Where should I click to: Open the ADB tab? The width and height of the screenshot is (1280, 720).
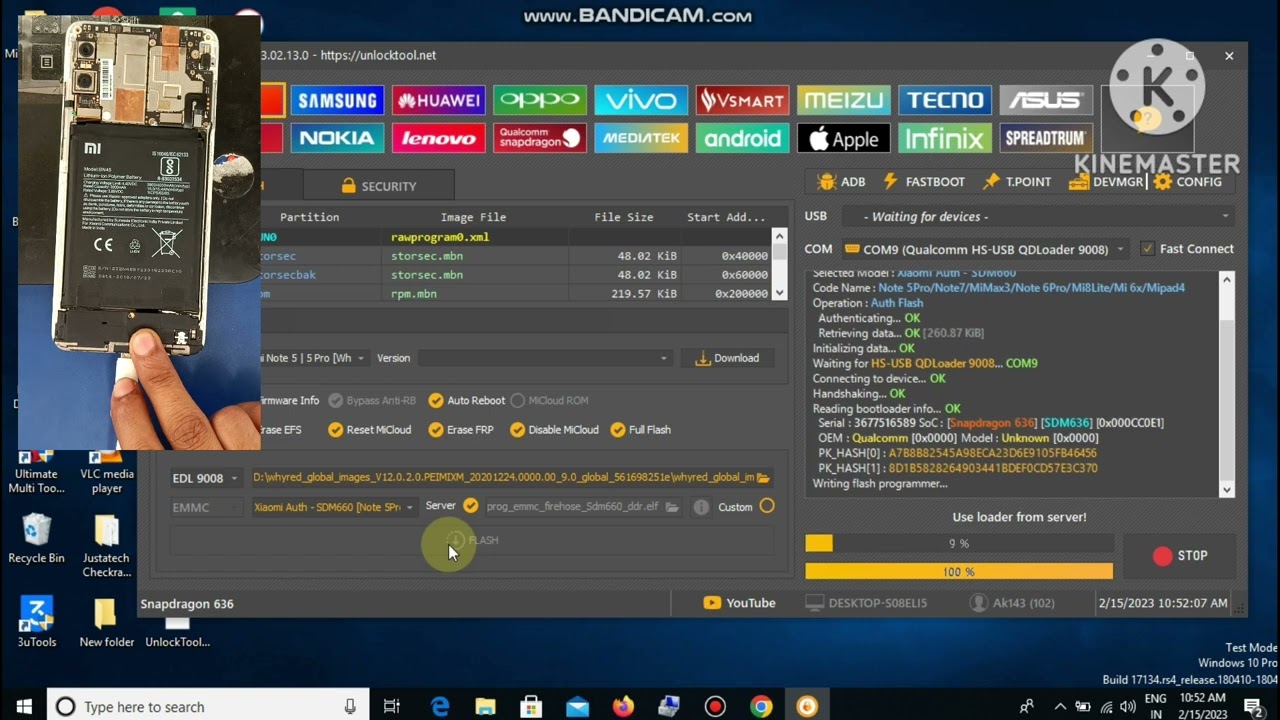click(x=841, y=182)
